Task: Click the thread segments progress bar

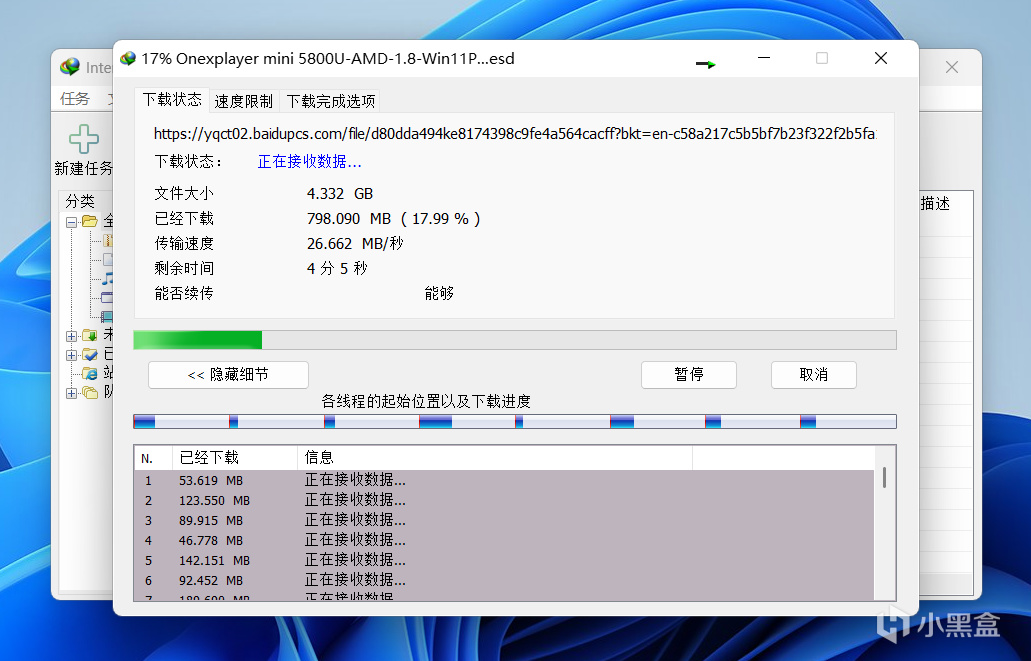Action: 514,422
